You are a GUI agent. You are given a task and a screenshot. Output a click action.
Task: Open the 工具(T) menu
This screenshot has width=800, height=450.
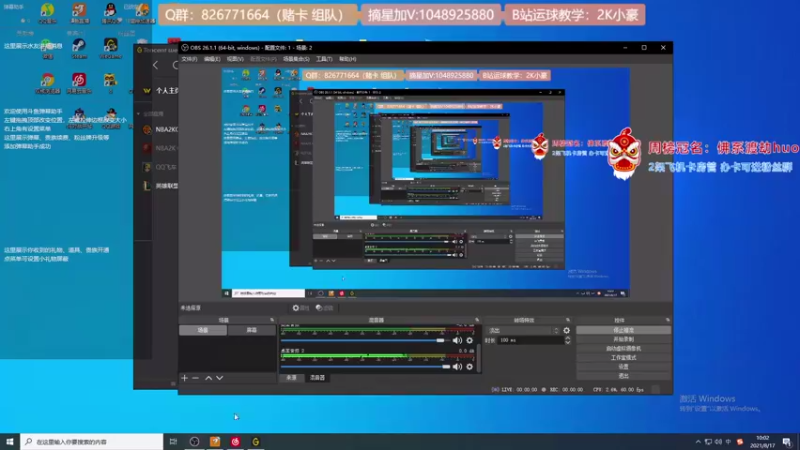(x=324, y=59)
